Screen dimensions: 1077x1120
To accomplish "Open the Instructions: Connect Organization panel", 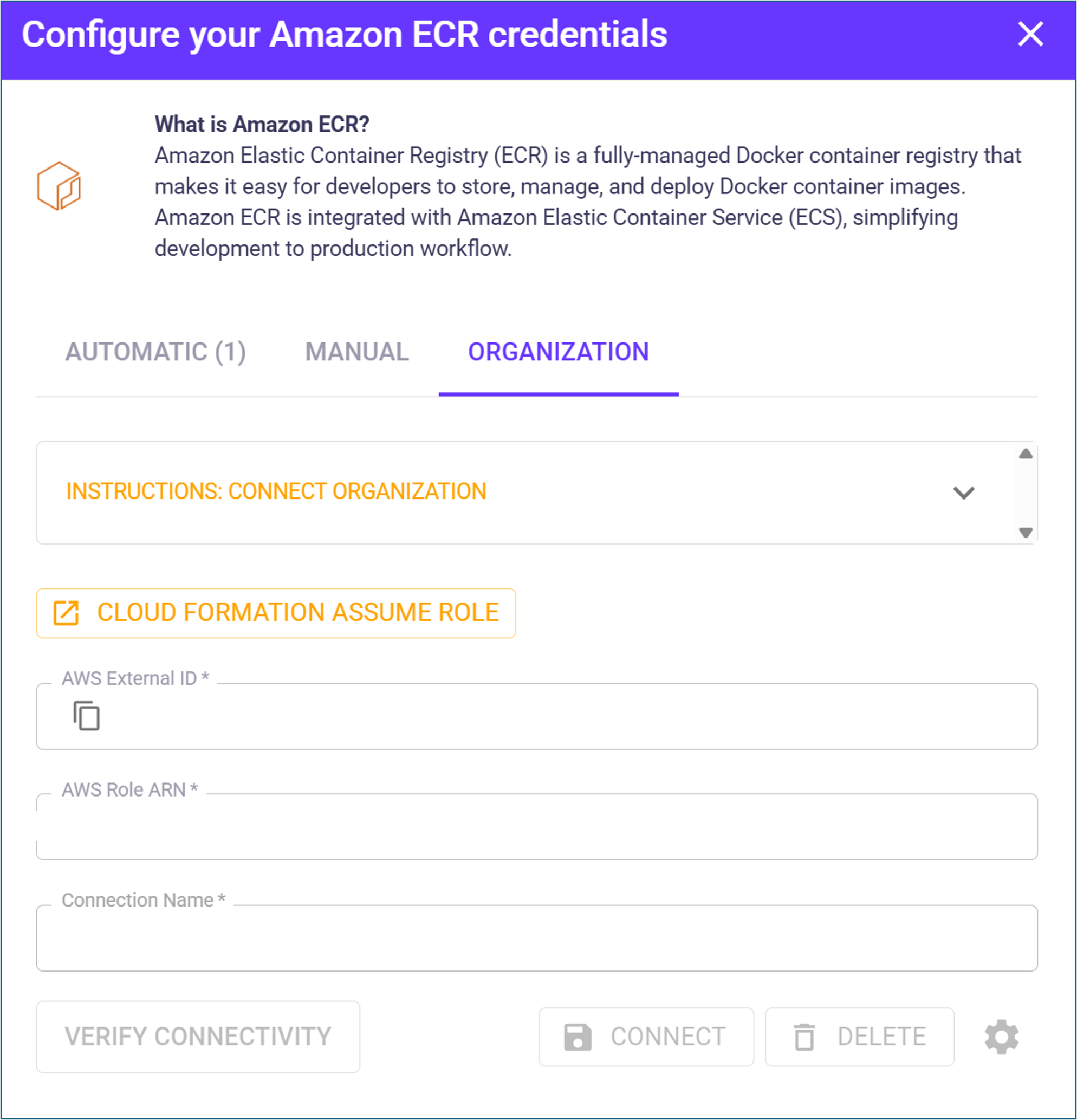I will (x=276, y=491).
